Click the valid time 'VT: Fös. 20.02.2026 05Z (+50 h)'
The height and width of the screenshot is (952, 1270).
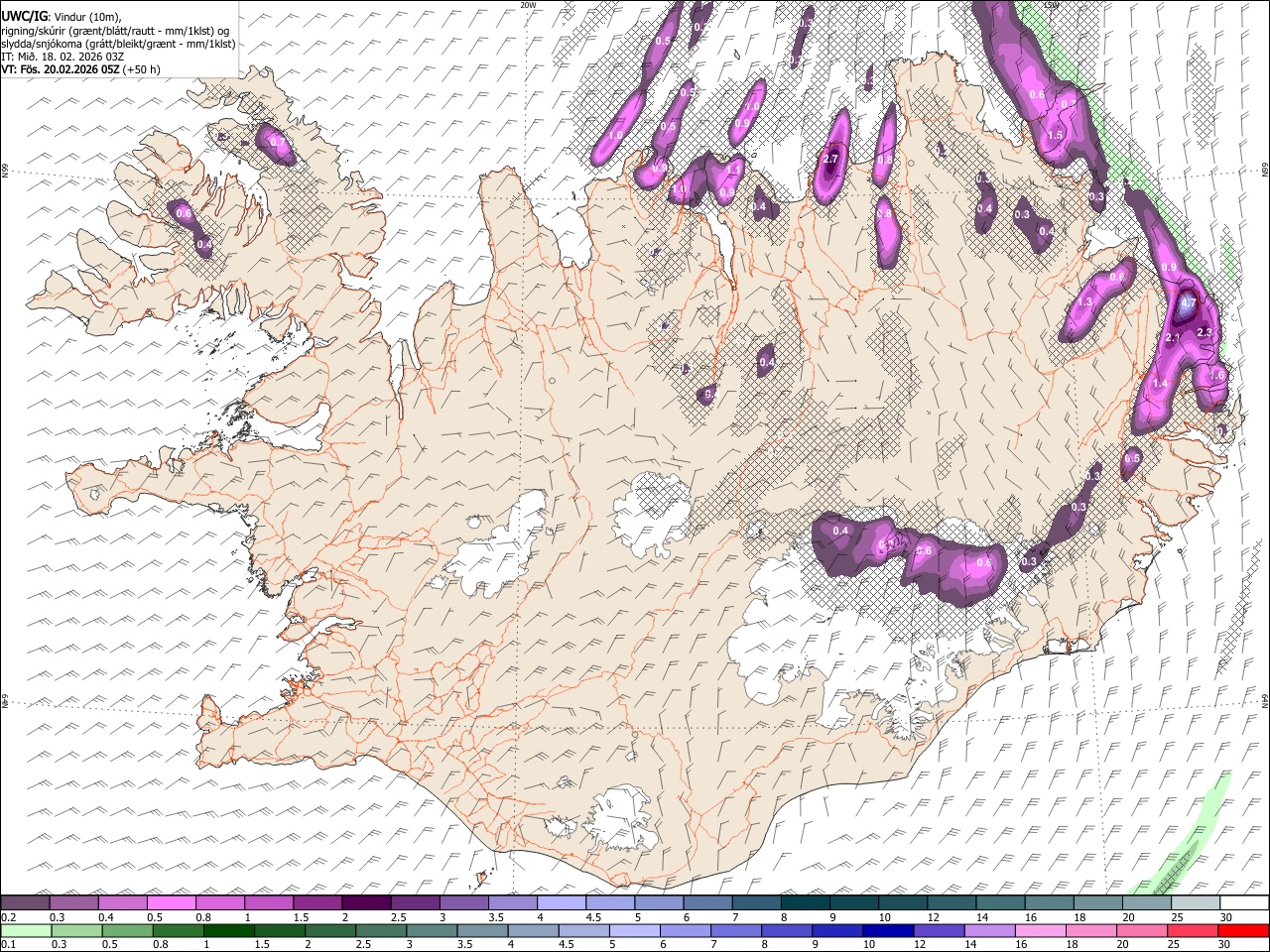[80, 69]
